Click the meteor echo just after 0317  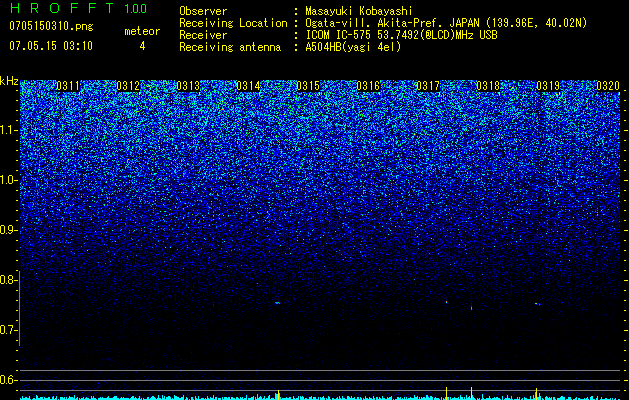pyautogui.click(x=446, y=302)
